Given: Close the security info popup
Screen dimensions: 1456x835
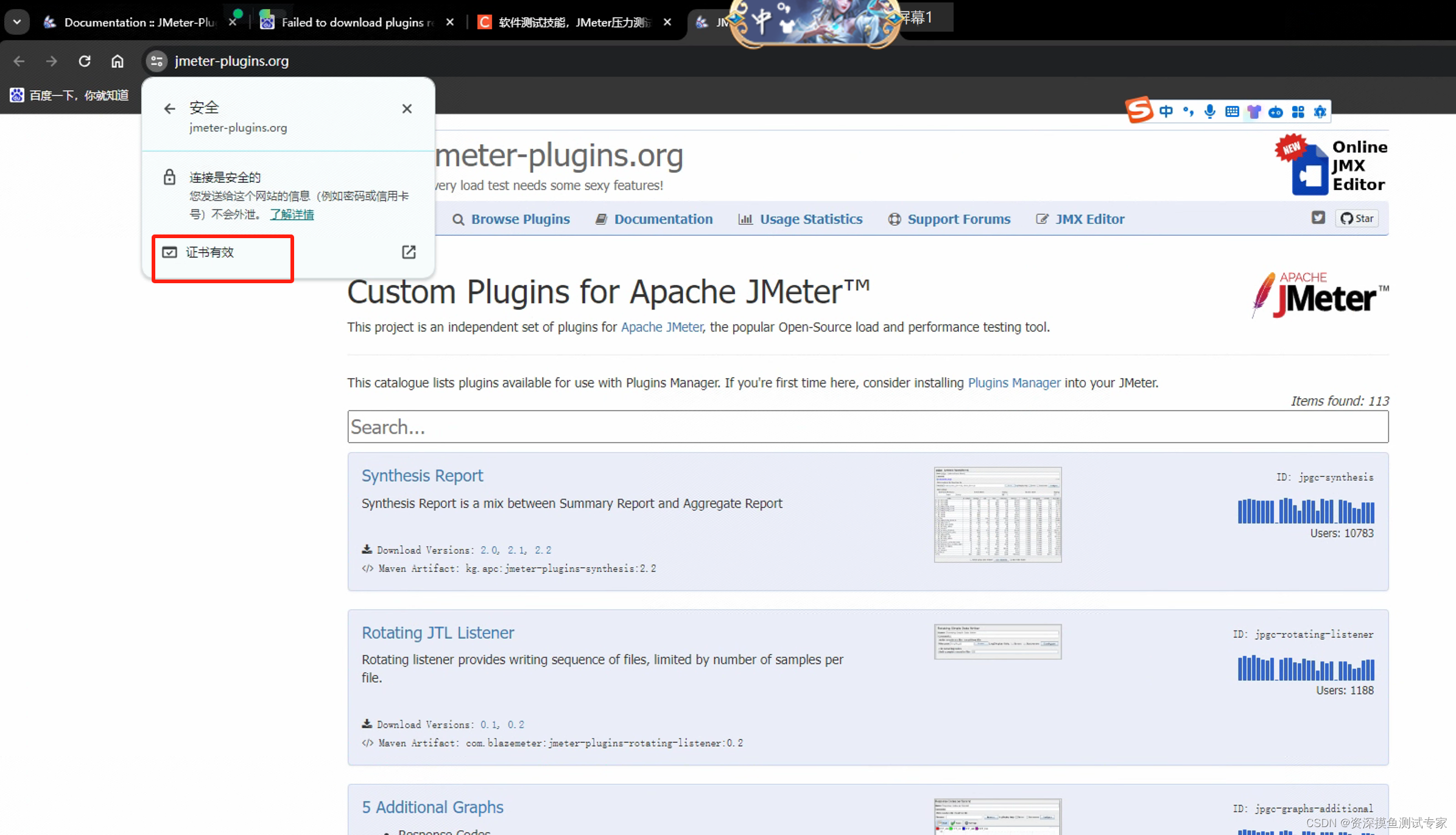Looking at the screenshot, I should point(407,108).
